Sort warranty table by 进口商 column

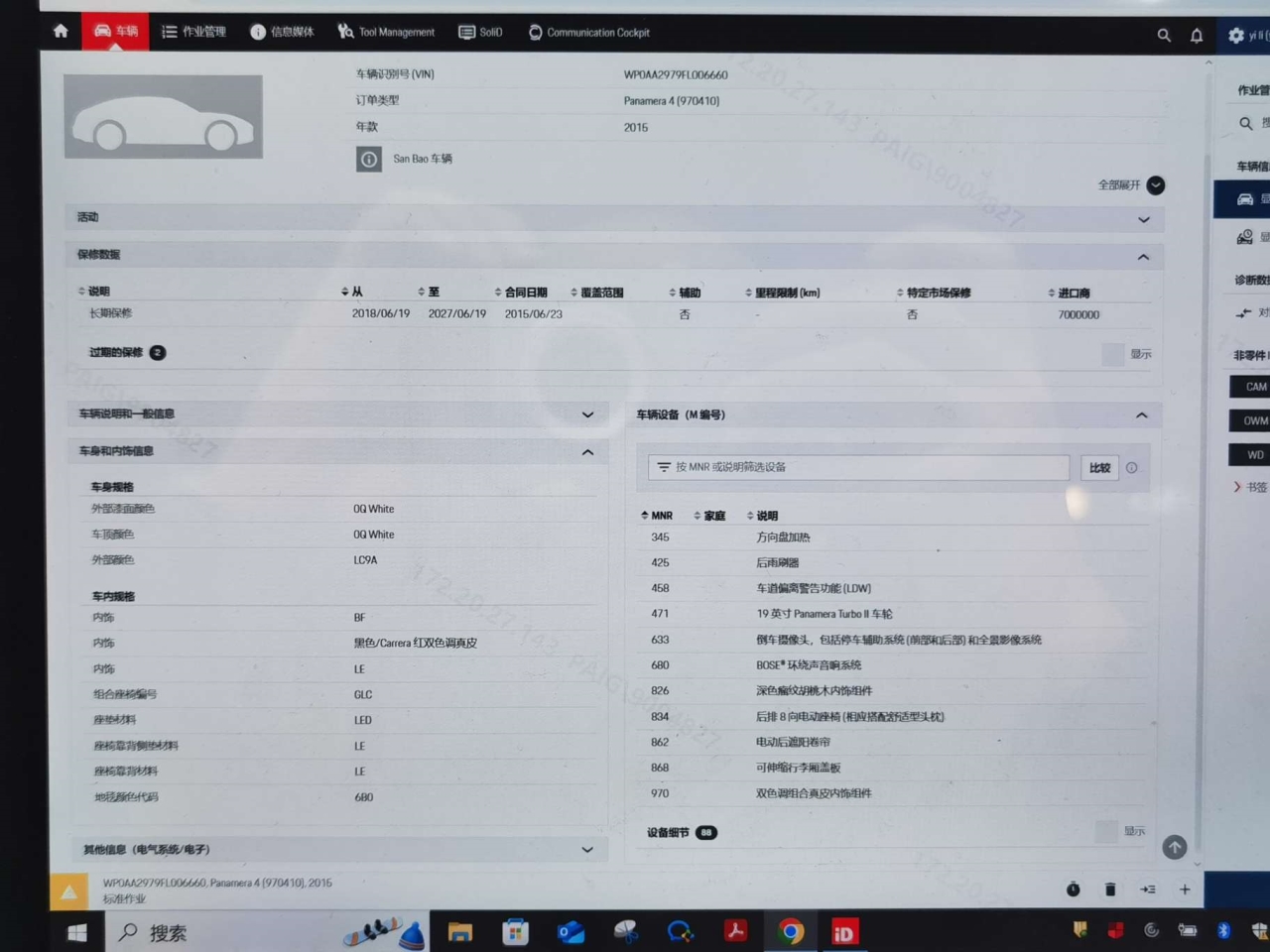pos(1069,294)
